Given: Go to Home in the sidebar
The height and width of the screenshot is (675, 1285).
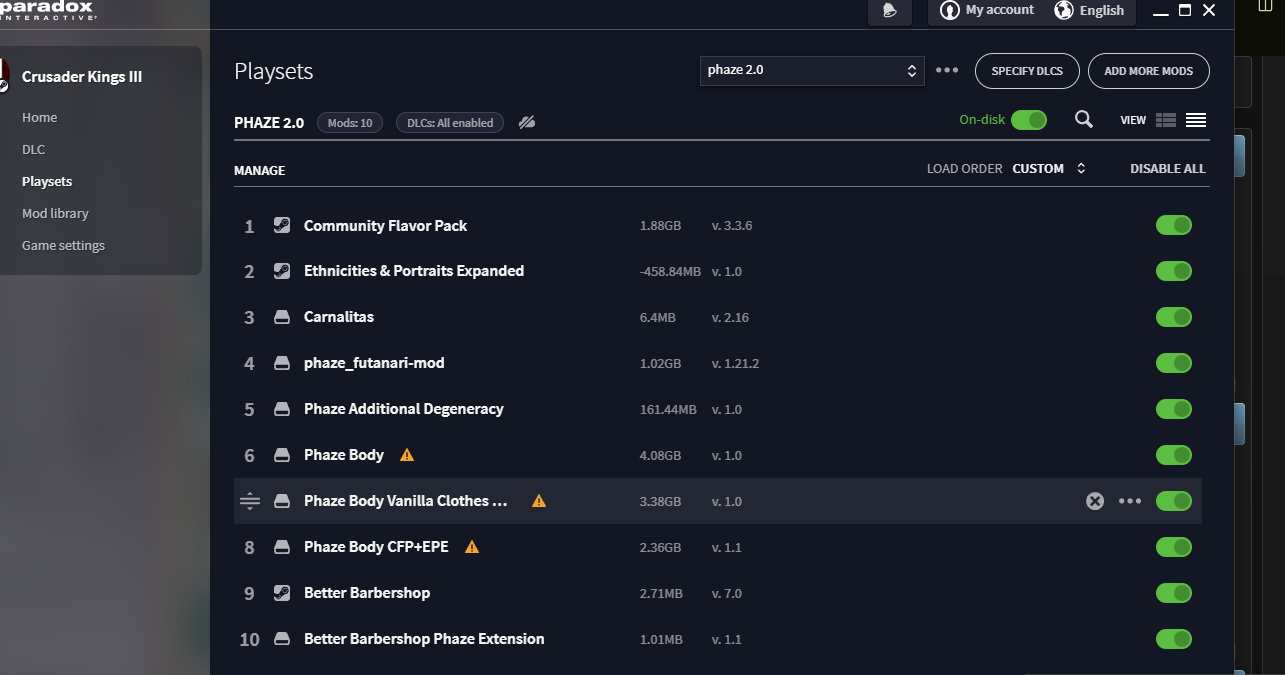Looking at the screenshot, I should coord(40,117).
